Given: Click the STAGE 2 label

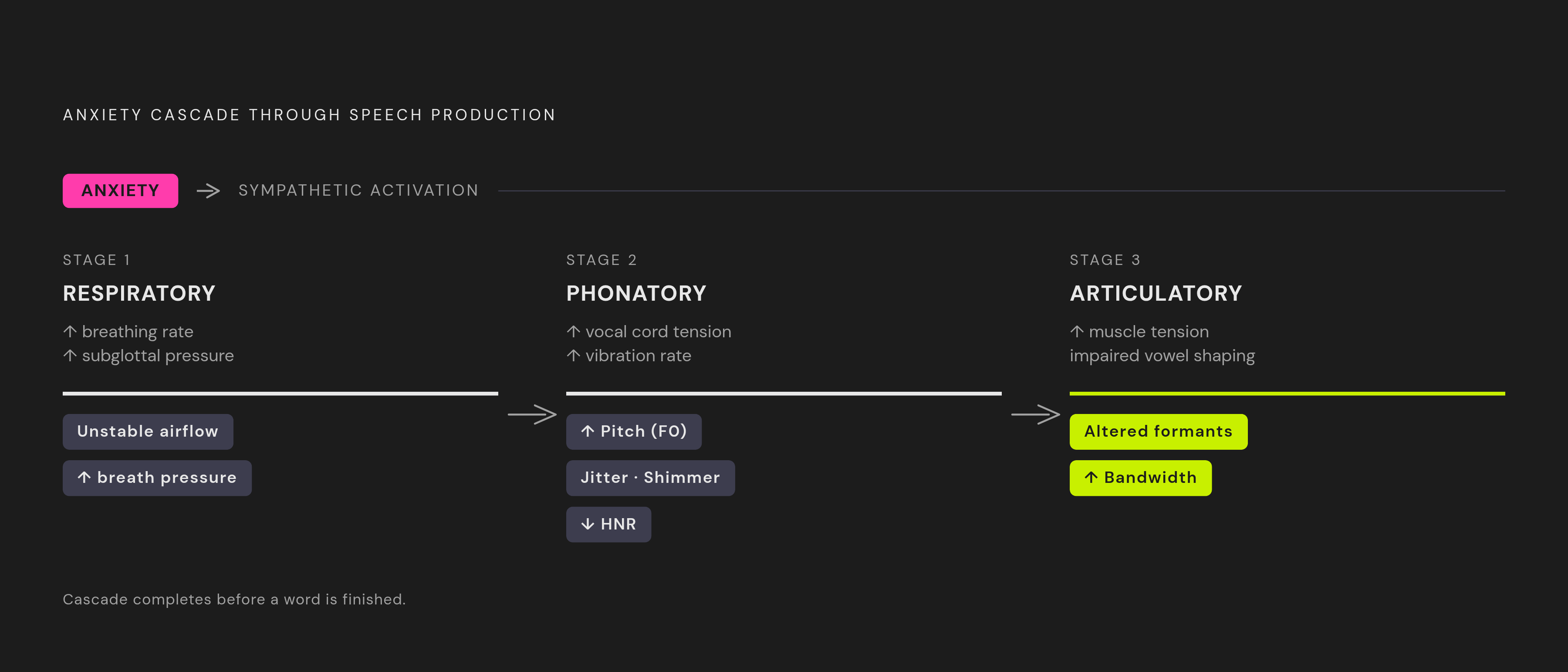Looking at the screenshot, I should point(602,260).
